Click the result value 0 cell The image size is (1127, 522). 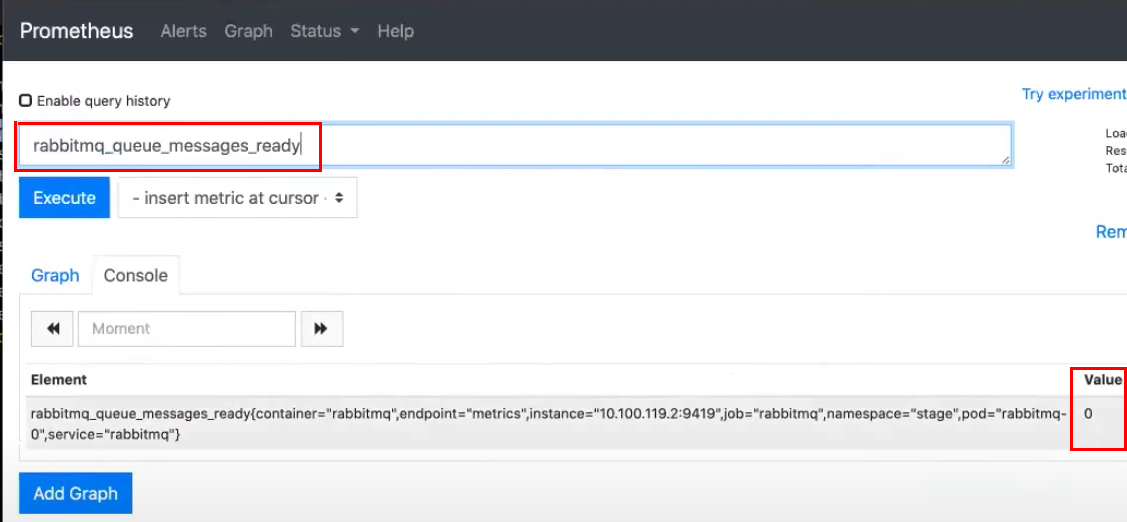point(1088,414)
